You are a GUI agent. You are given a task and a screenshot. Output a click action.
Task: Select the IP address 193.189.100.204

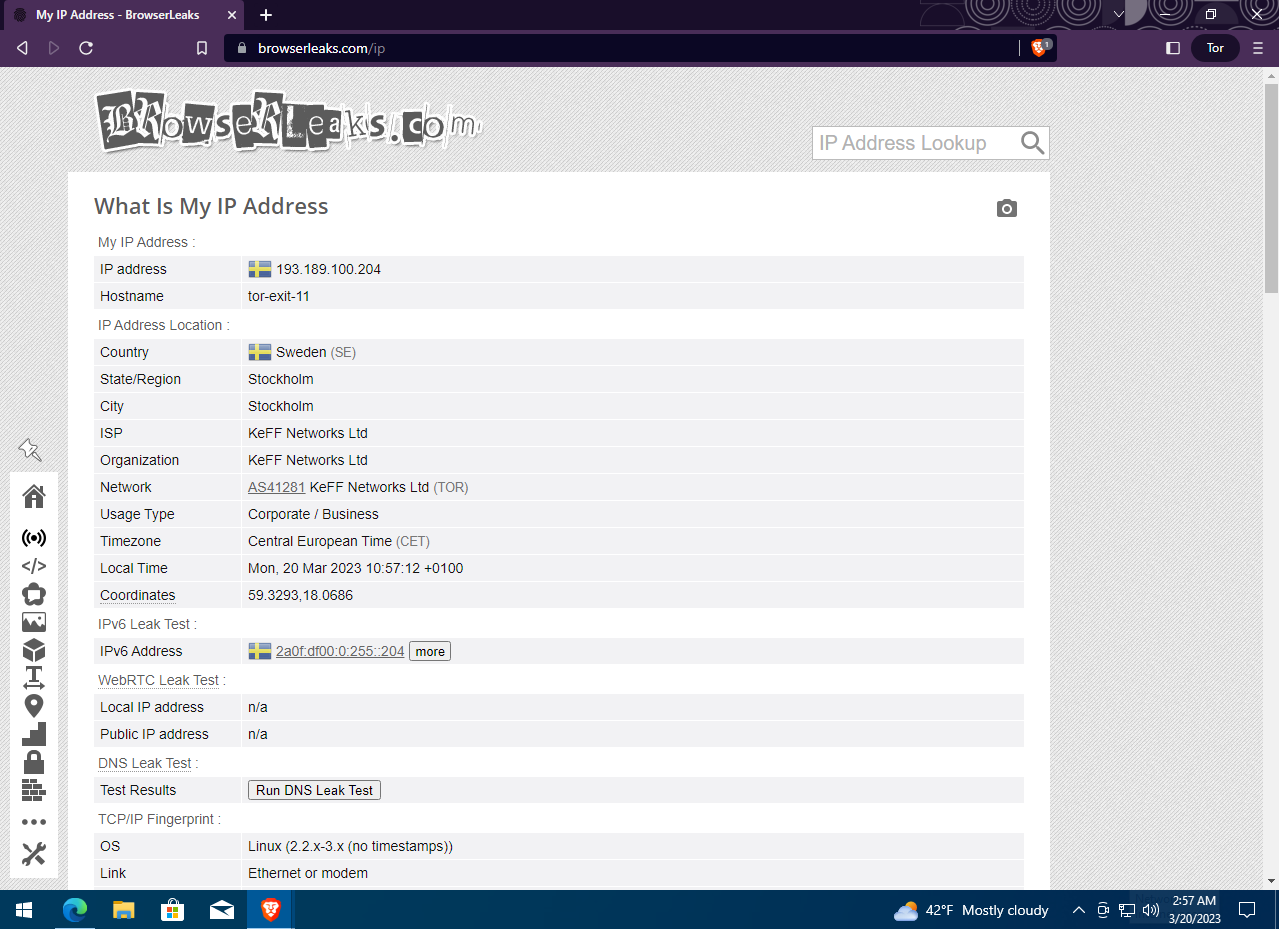tap(328, 269)
